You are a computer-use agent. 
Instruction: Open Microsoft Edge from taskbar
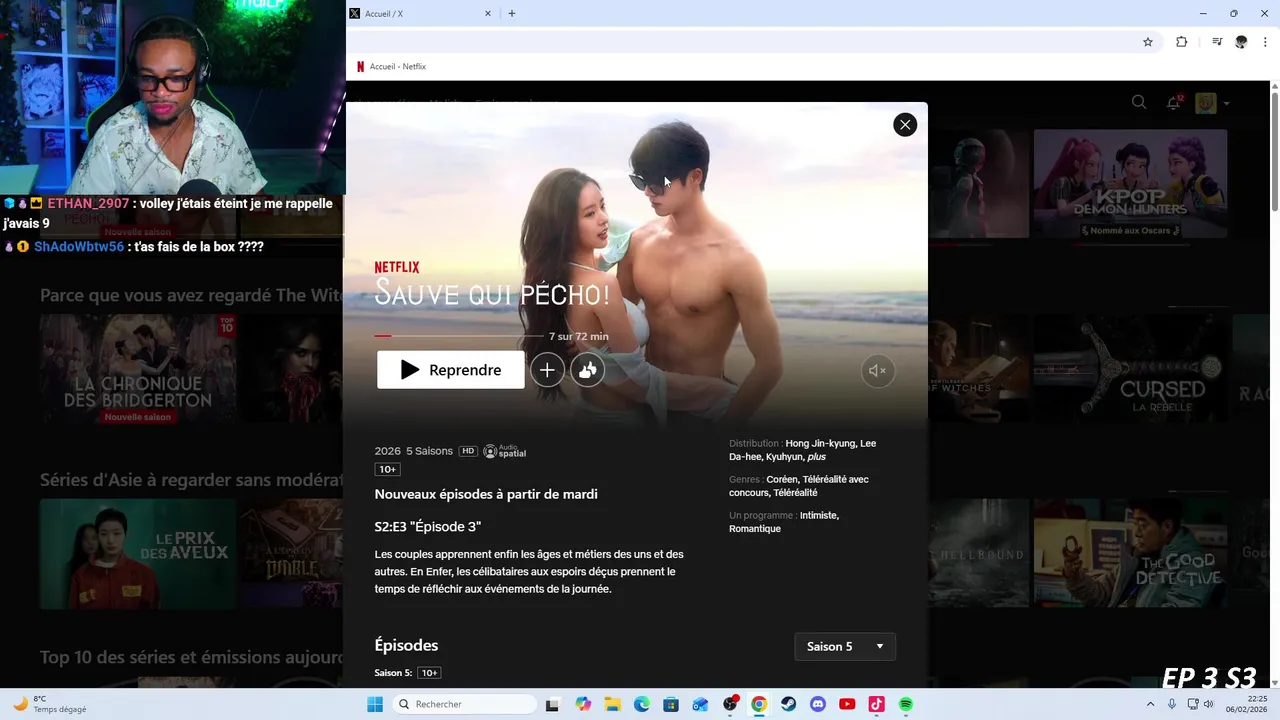point(642,704)
